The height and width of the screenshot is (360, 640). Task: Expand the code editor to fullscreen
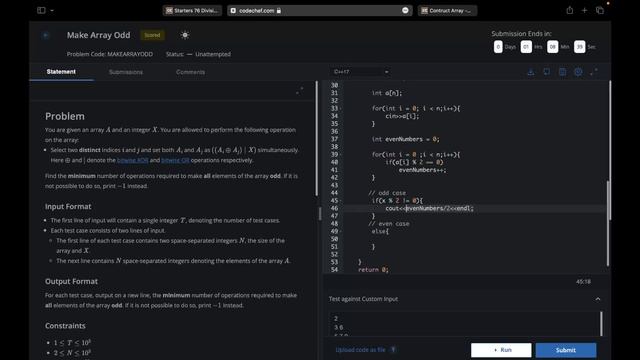point(594,72)
